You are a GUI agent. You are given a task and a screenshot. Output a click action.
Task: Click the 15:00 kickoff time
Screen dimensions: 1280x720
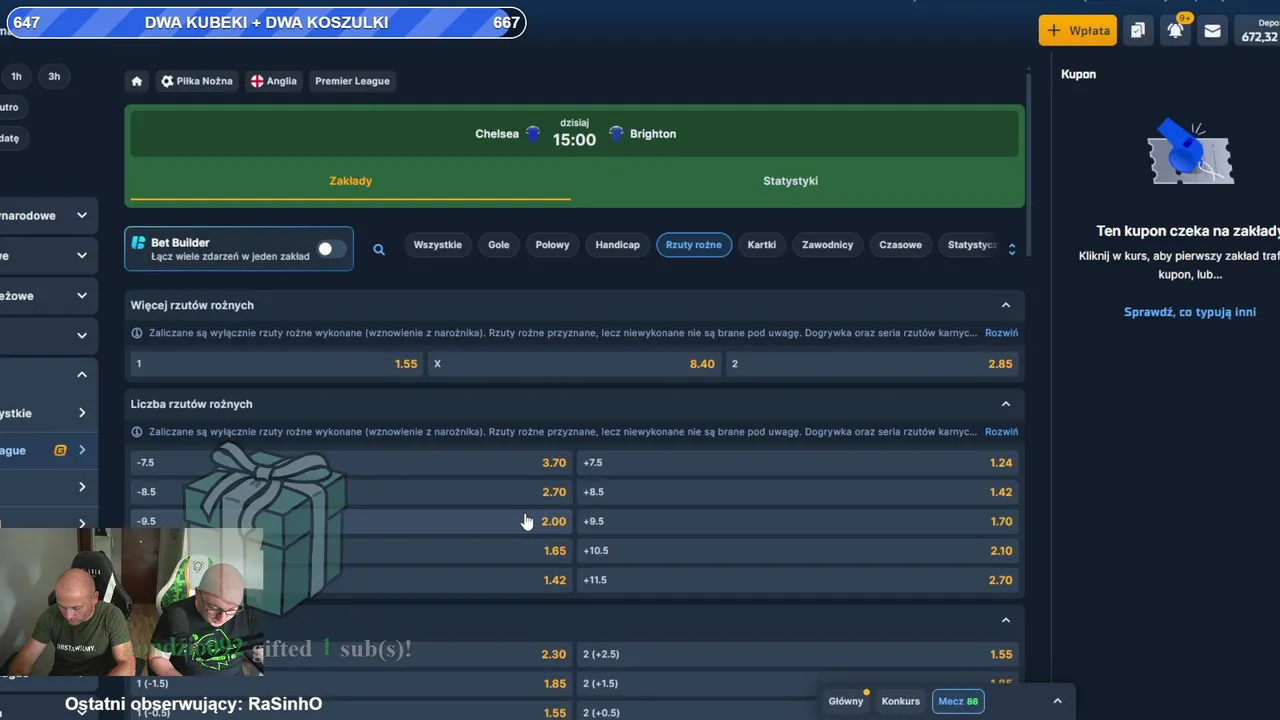tap(574, 140)
